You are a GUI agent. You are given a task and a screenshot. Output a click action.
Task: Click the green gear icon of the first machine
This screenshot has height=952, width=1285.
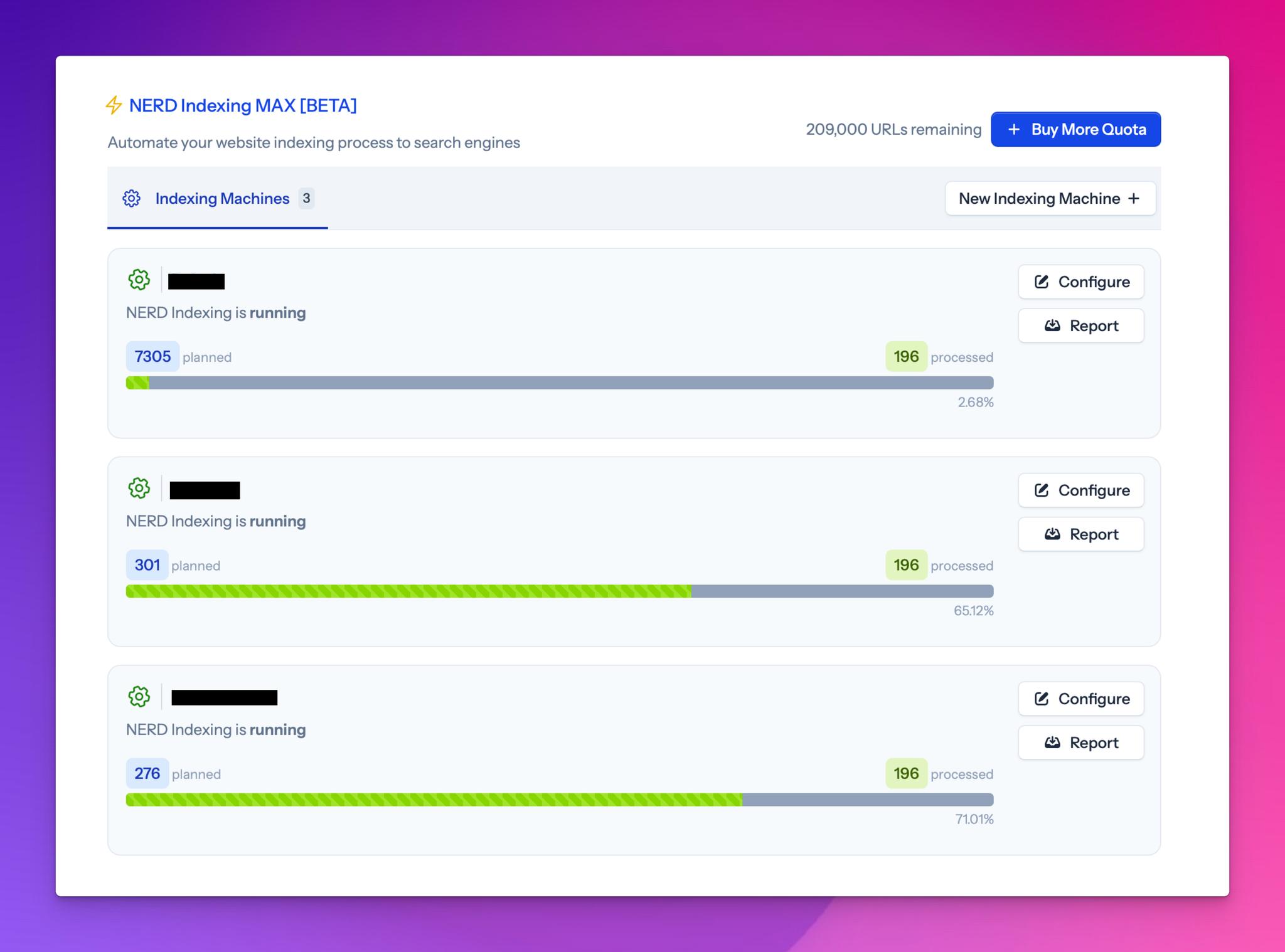point(139,280)
